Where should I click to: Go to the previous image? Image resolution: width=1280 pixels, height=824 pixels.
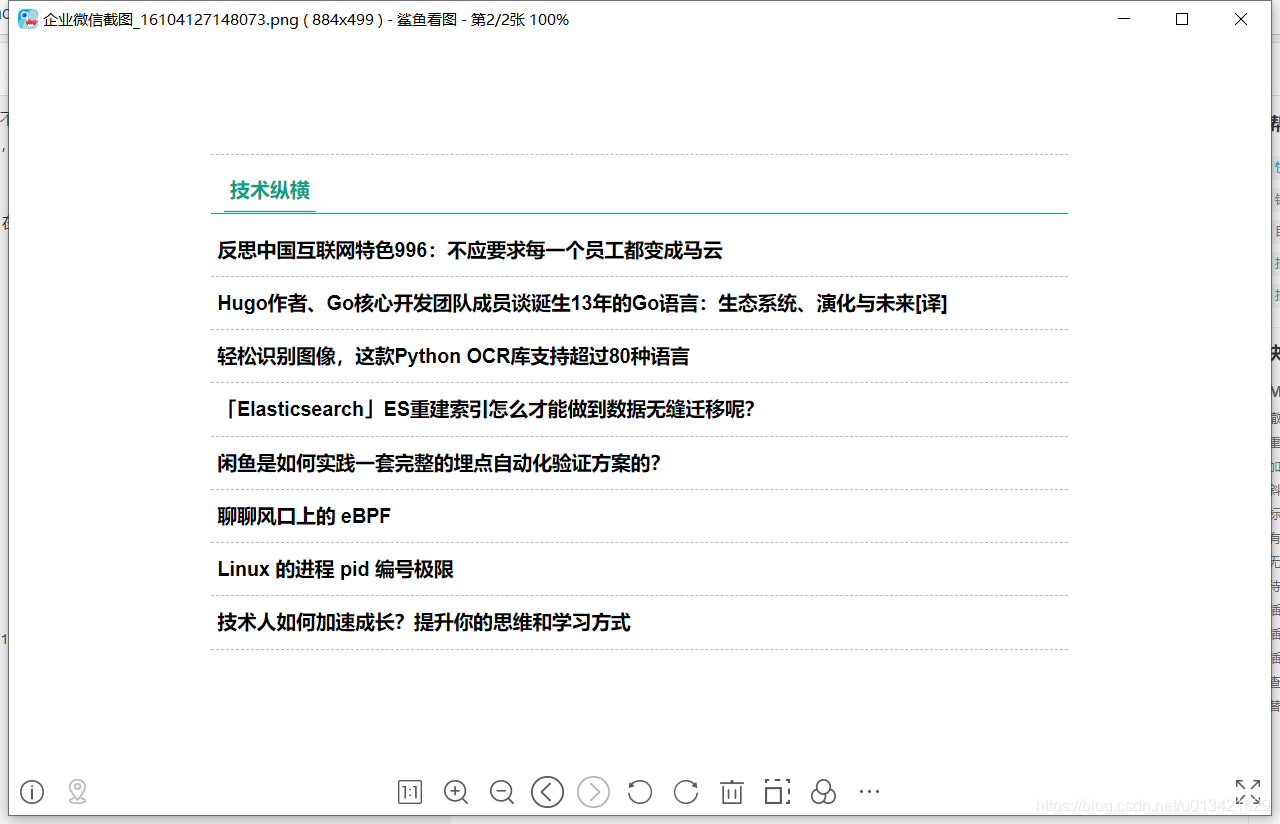pos(547,792)
